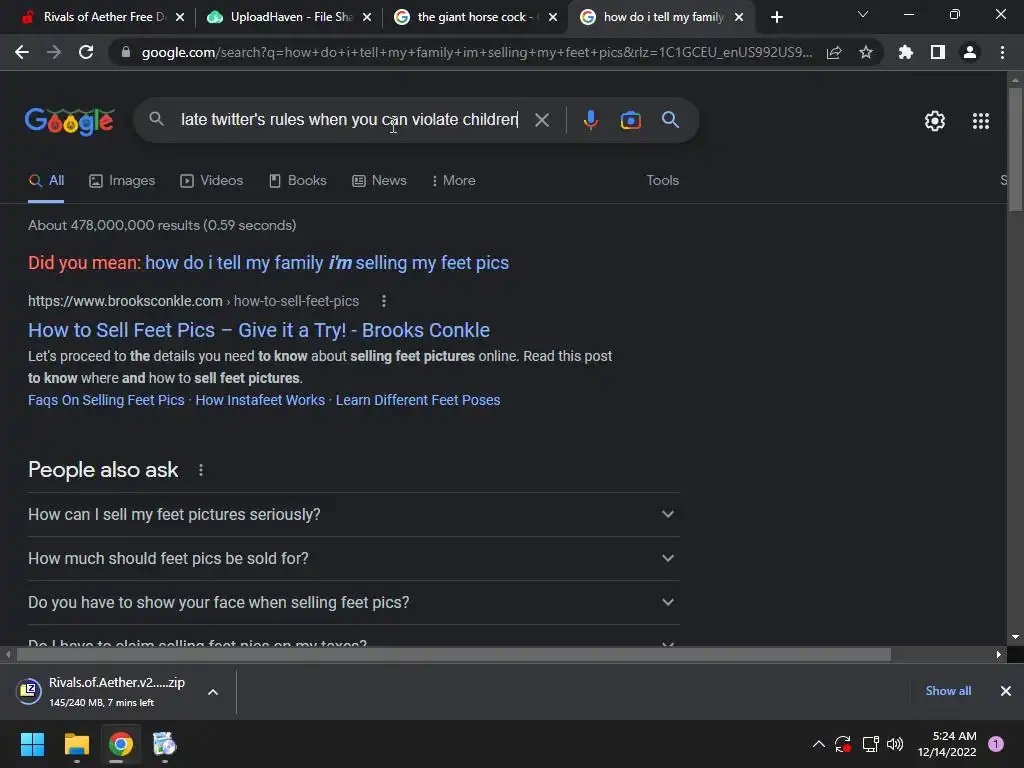Click Chrome icon in taskbar
1024x768 pixels.
(x=121, y=744)
